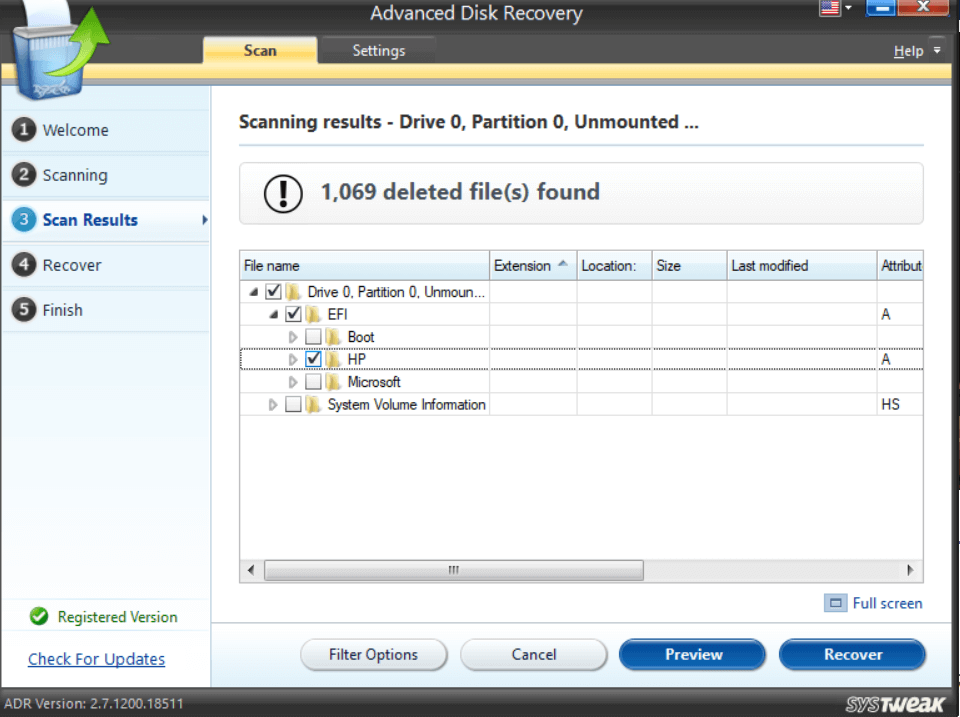Click the green Registered Version checkmark icon
The image size is (960, 717).
point(39,617)
